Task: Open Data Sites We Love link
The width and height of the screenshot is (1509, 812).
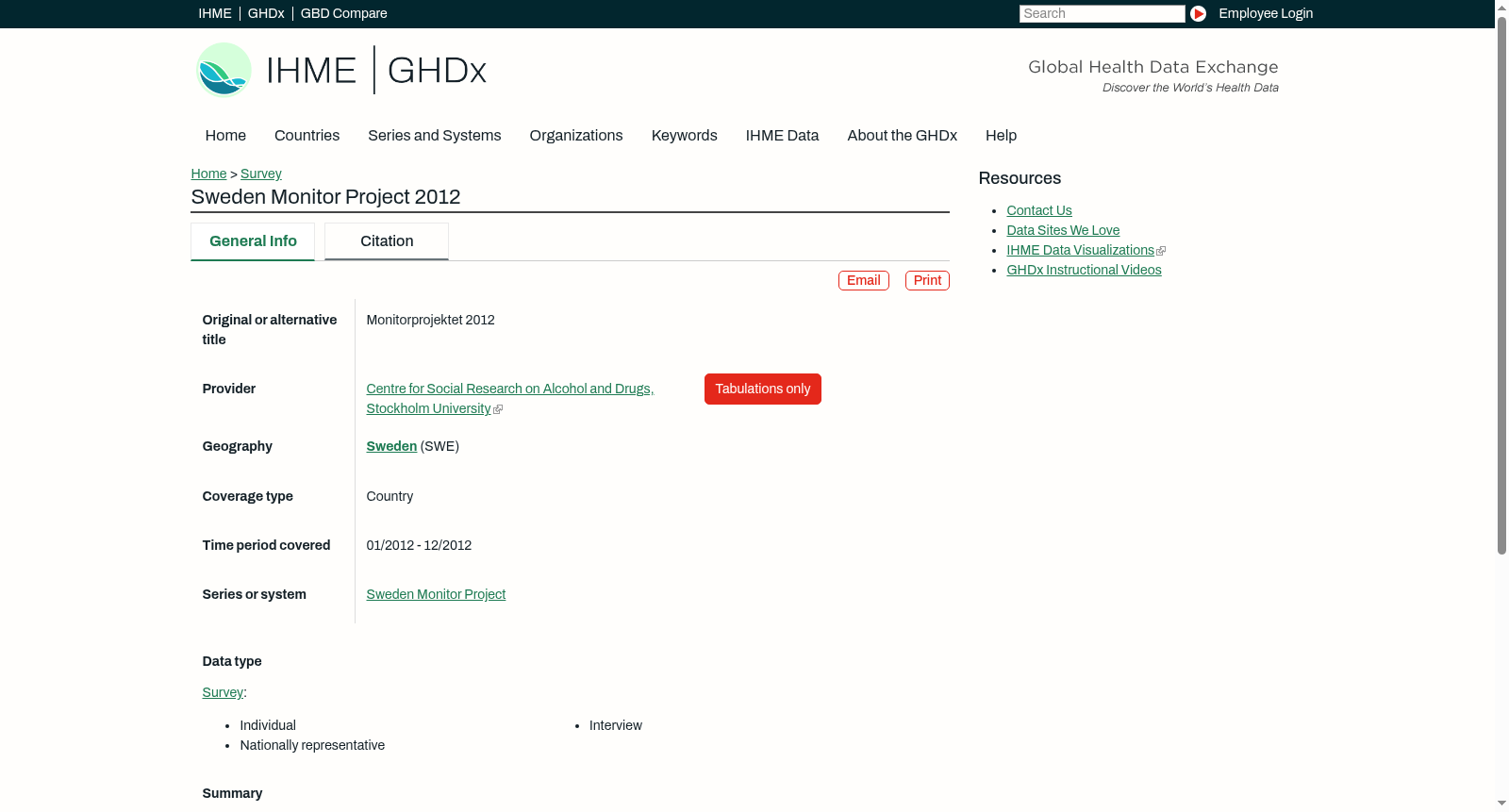Action: 1063,230
